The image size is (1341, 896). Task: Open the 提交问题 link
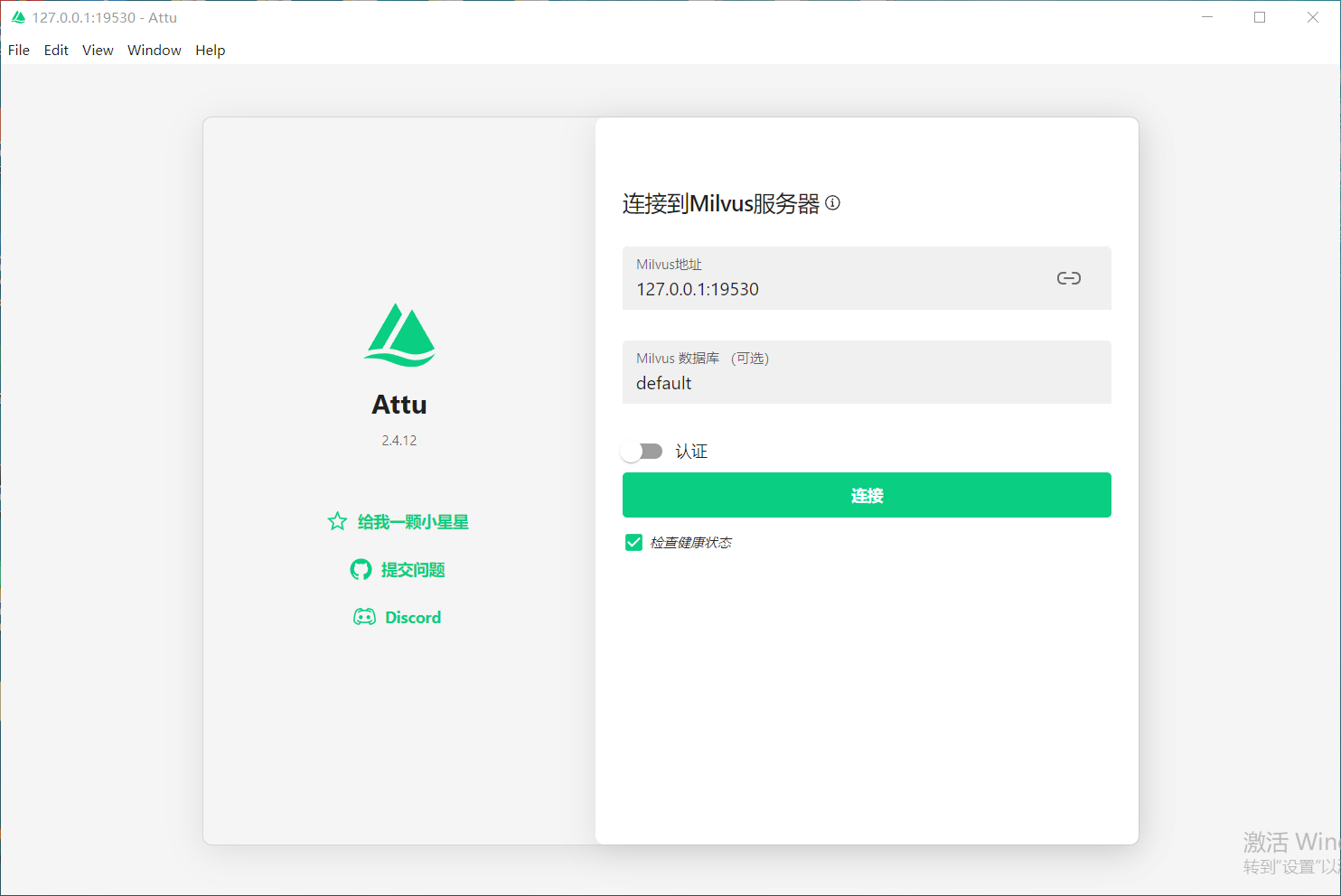pos(413,570)
